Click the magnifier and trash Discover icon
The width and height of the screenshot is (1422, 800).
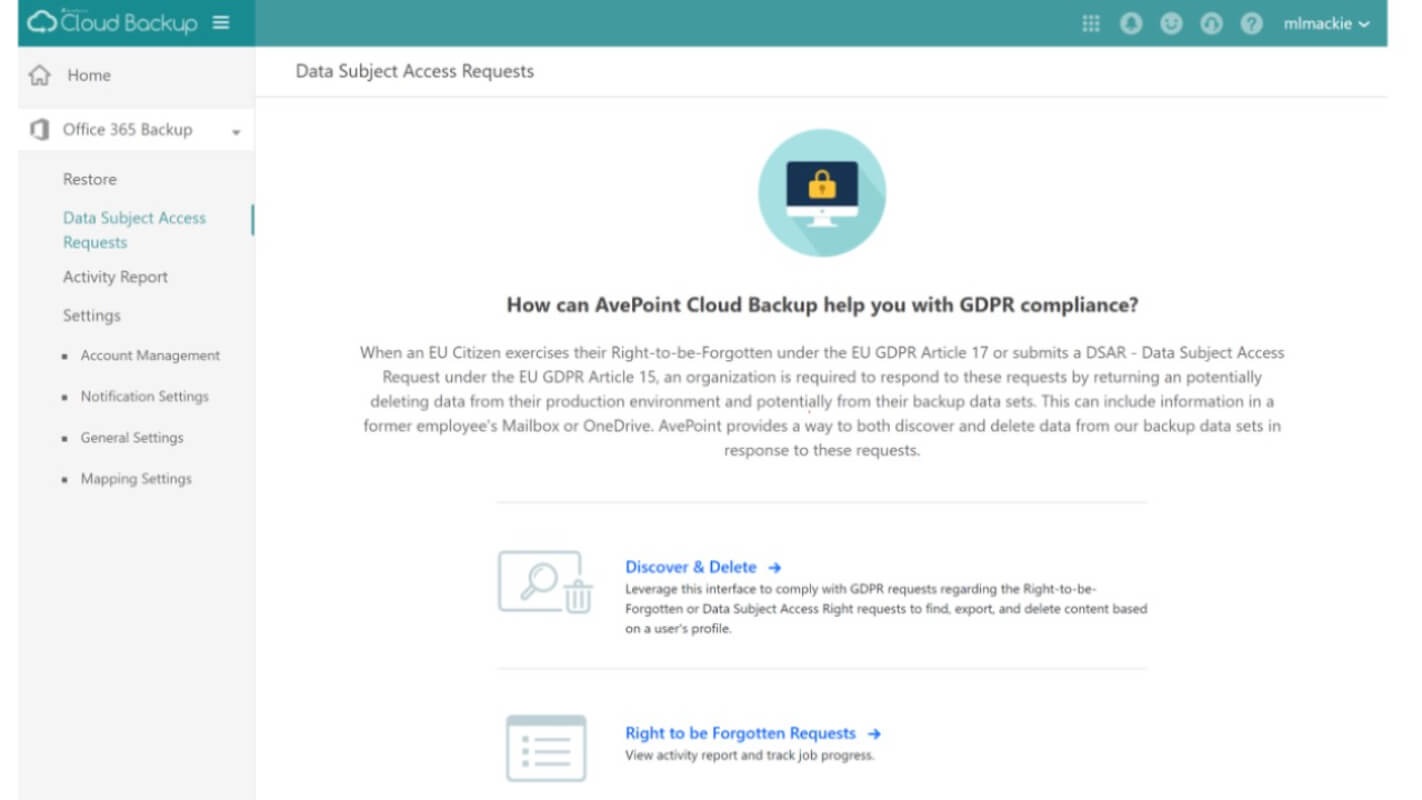546,582
